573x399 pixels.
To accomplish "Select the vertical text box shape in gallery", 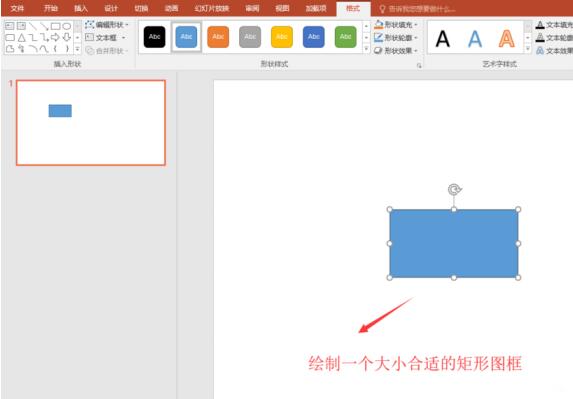I will tap(21, 26).
